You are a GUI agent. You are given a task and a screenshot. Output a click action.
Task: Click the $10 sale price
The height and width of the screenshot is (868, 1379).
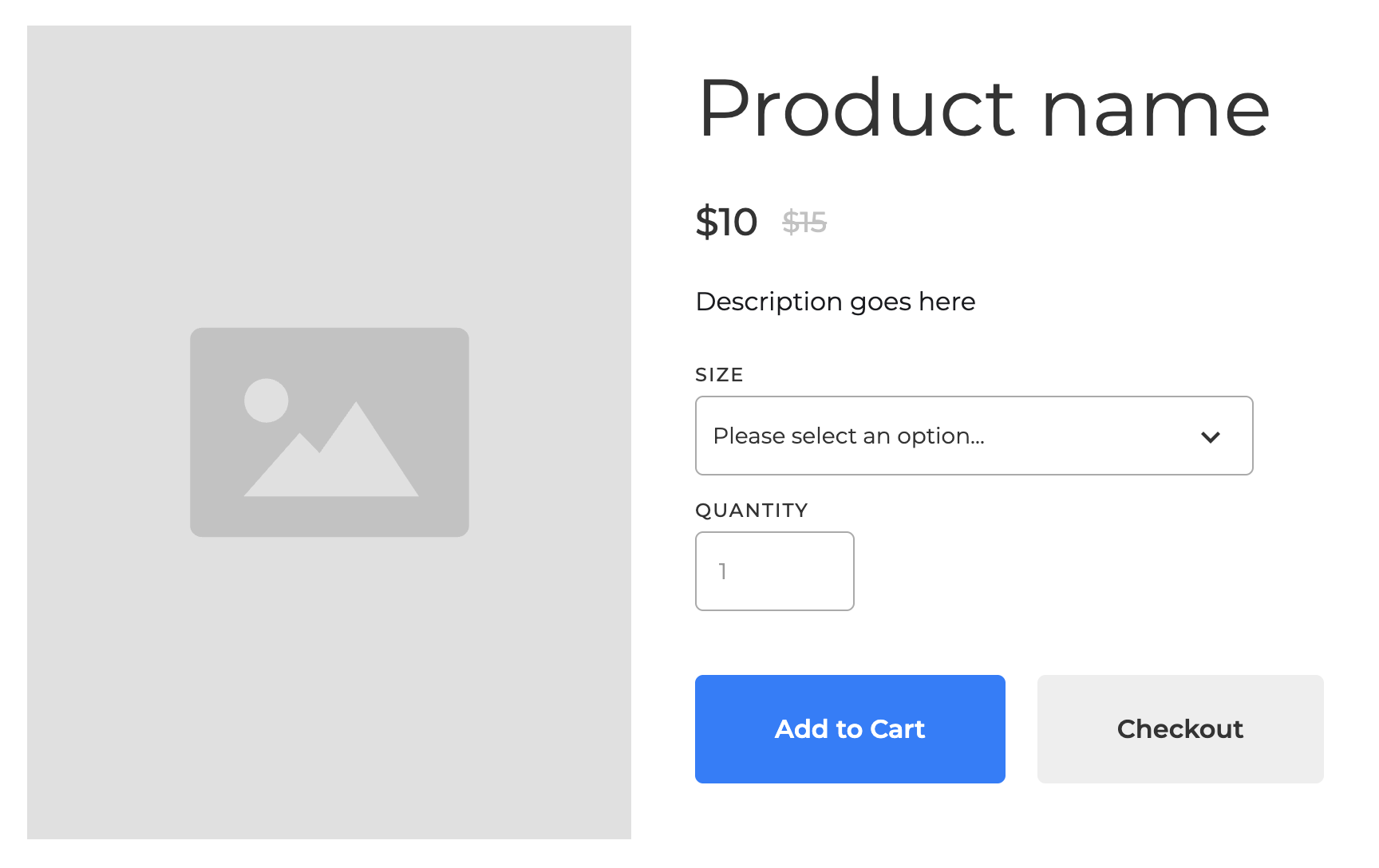(726, 222)
